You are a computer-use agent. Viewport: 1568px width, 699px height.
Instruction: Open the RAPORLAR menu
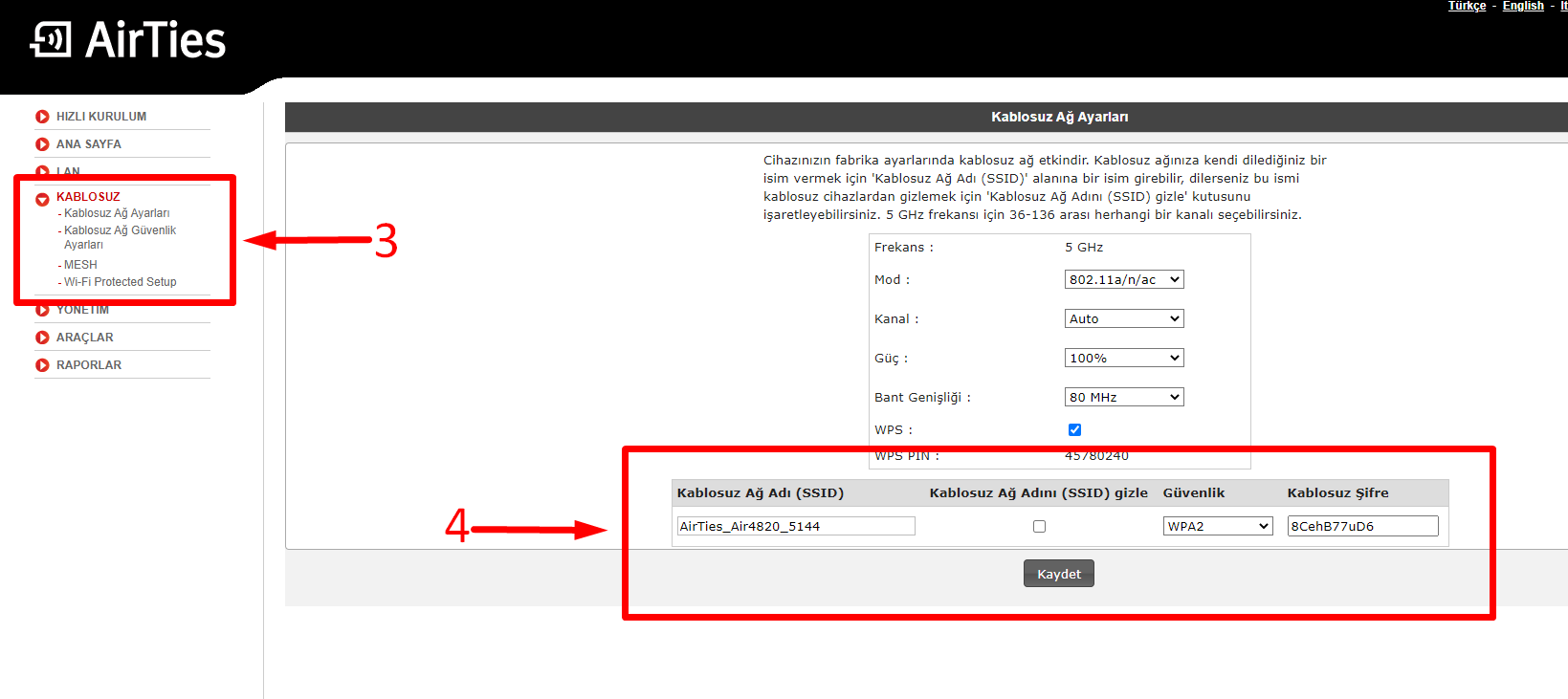(89, 365)
